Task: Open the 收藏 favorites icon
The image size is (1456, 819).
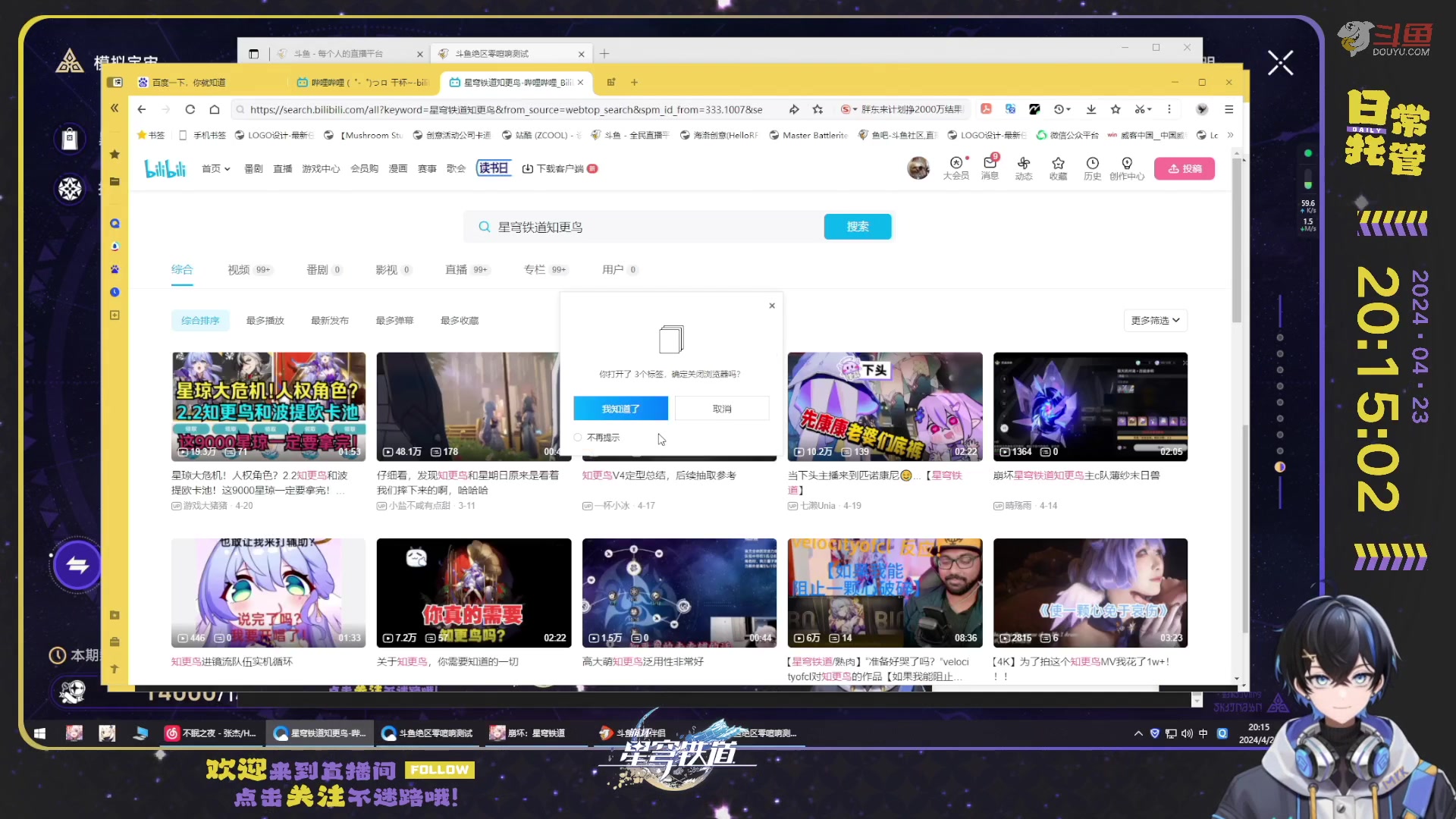Action: tap(1058, 168)
